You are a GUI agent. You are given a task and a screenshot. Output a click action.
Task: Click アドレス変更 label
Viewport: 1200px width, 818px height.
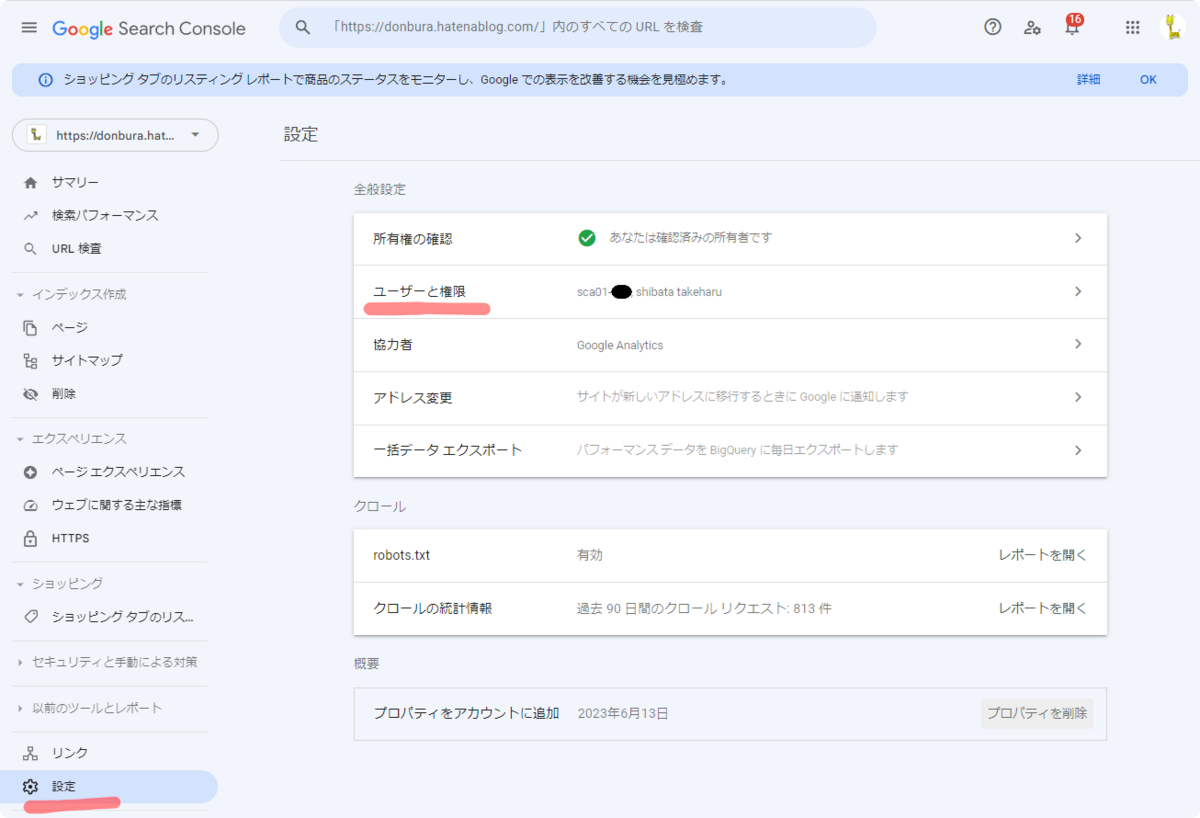413,397
